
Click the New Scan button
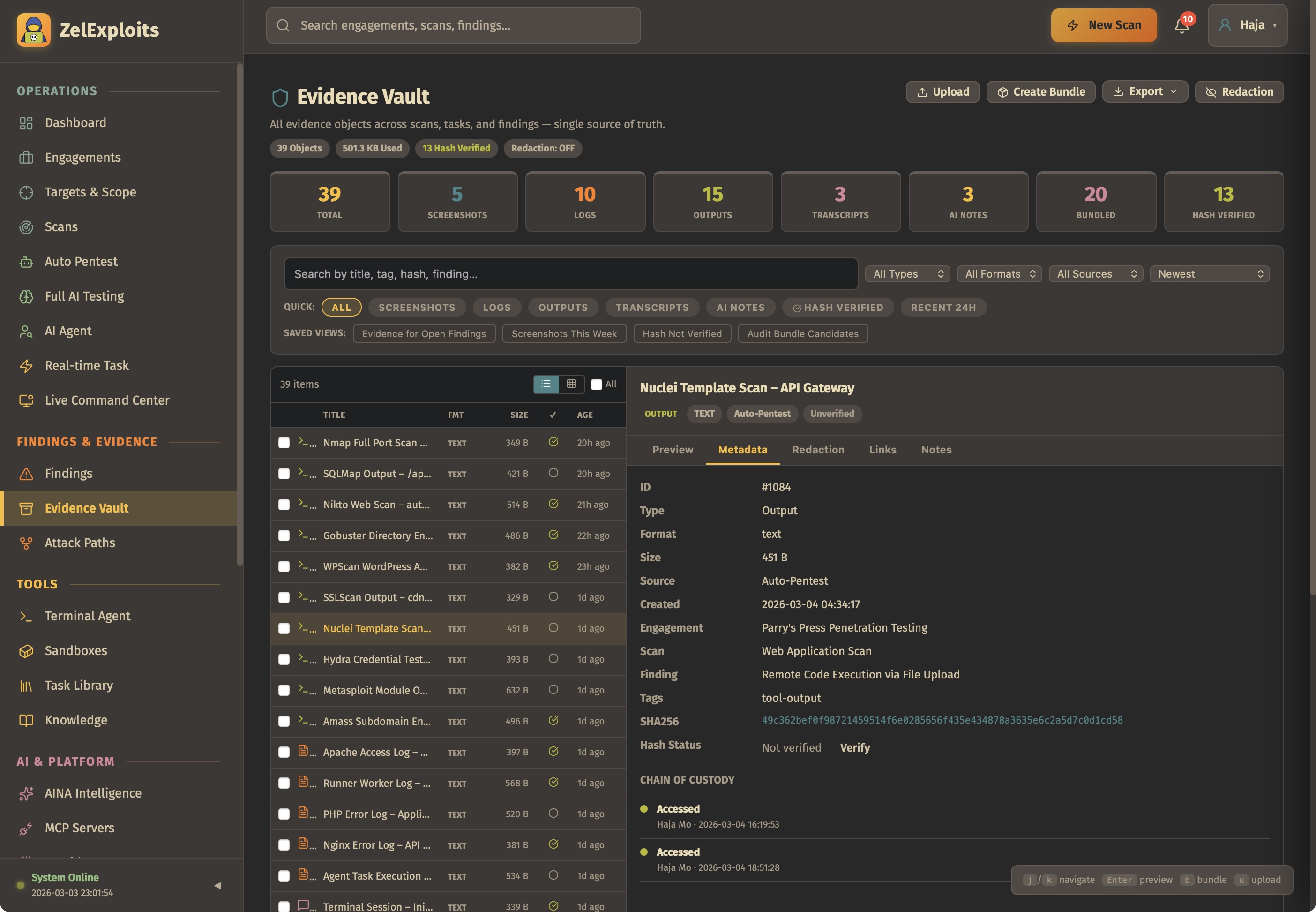coord(1103,25)
